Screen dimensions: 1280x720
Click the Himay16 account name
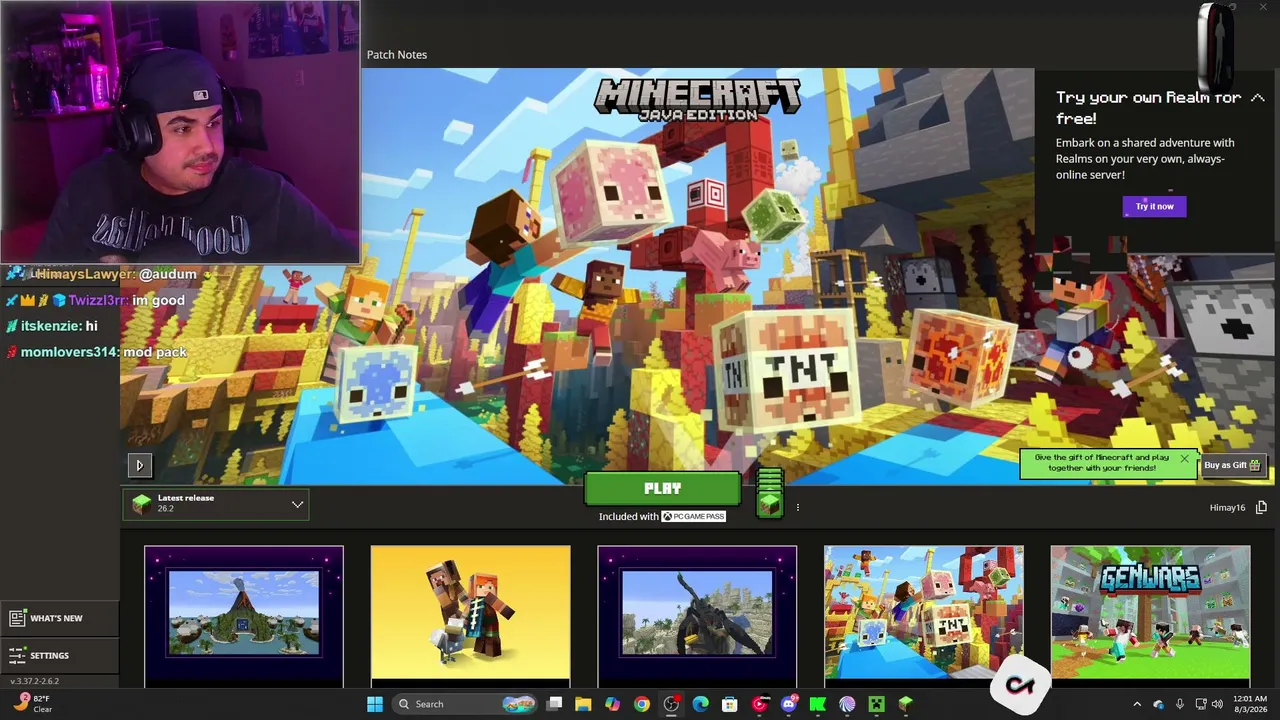tap(1227, 507)
